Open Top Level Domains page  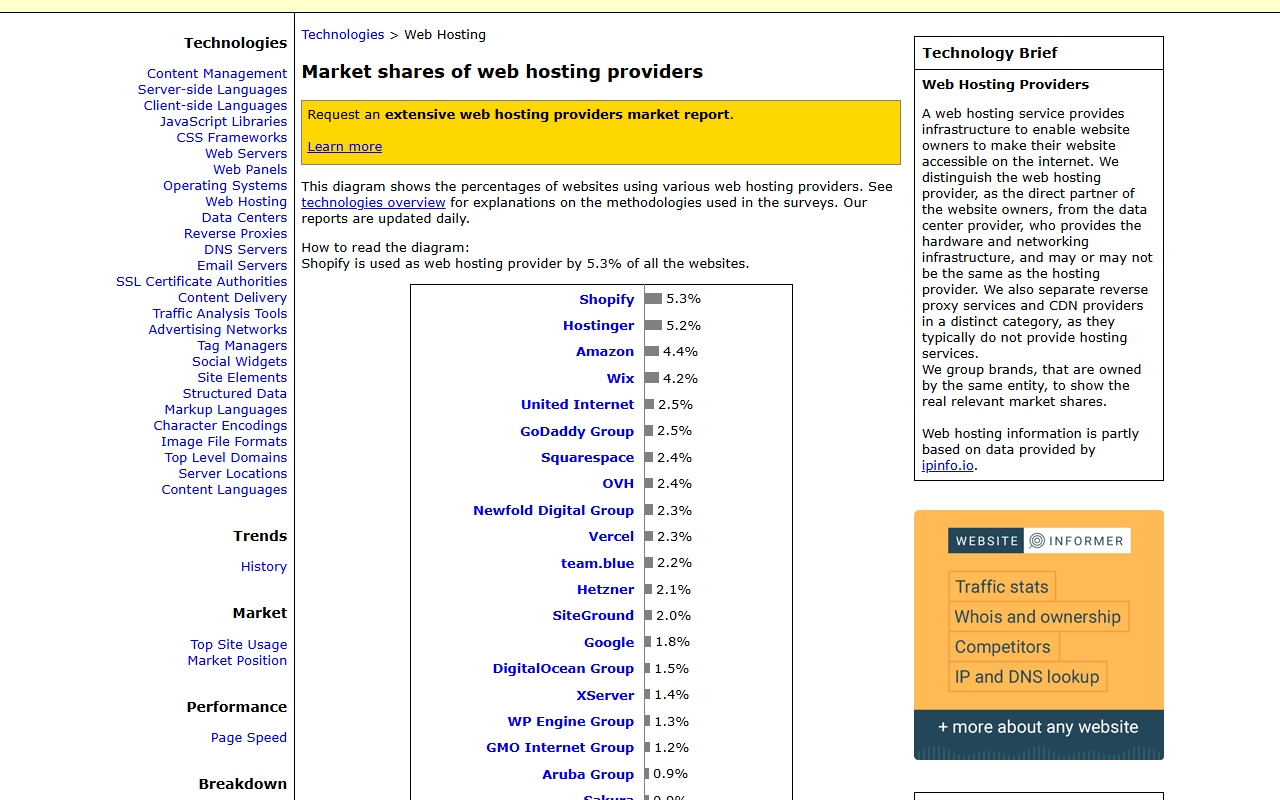[x=226, y=458]
